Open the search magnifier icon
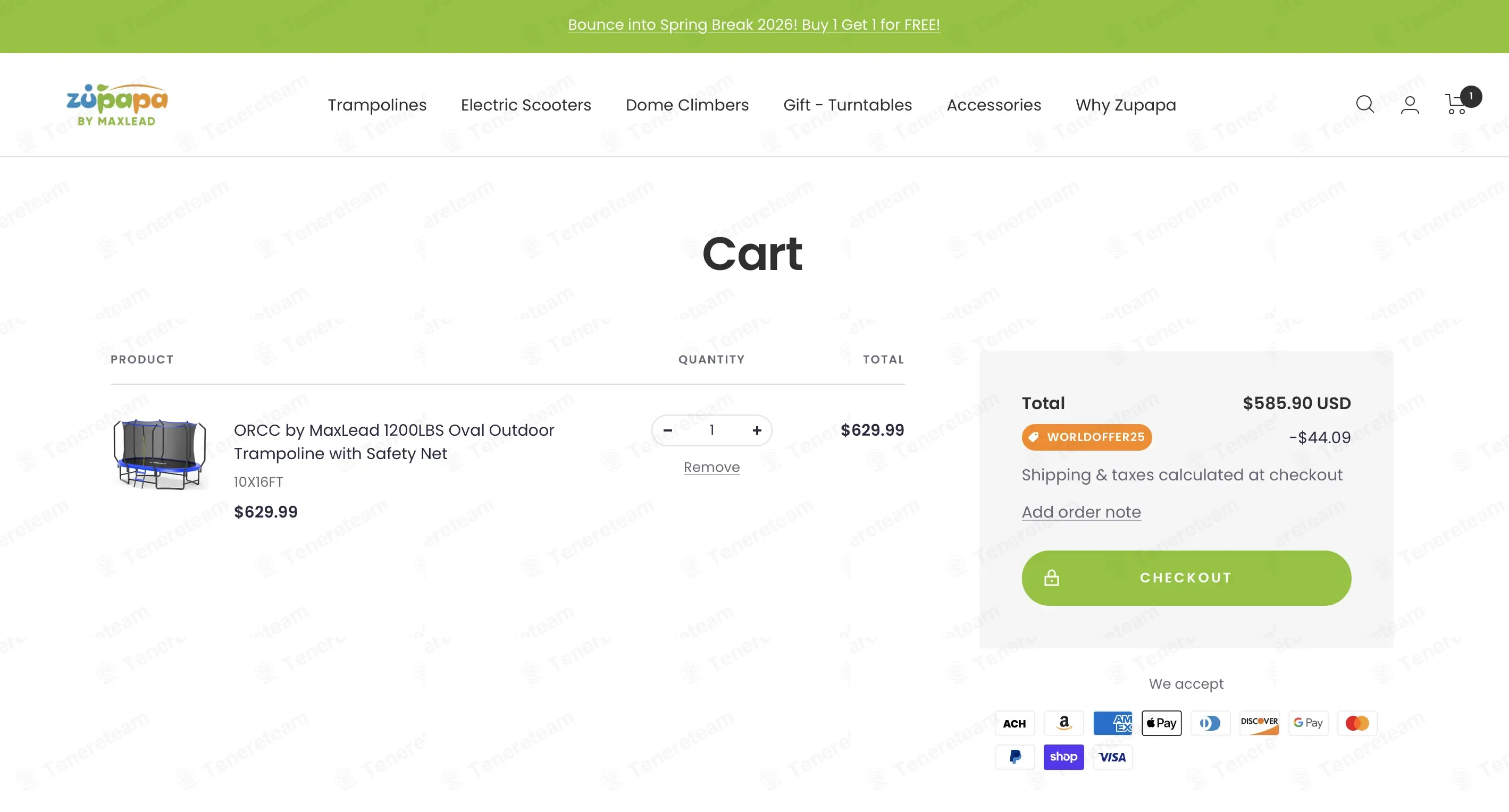The width and height of the screenshot is (1509, 812). point(1364,104)
